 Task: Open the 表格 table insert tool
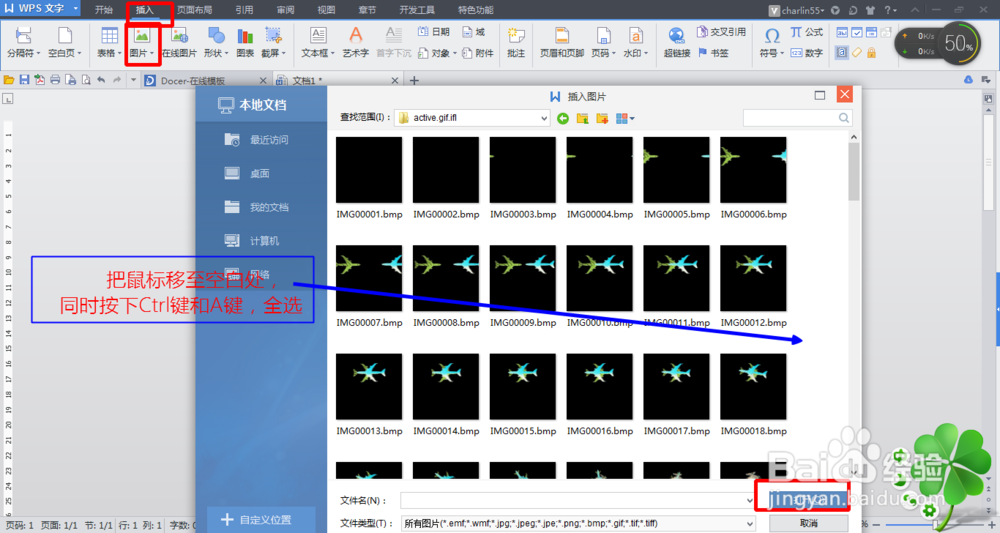pyautogui.click(x=109, y=42)
